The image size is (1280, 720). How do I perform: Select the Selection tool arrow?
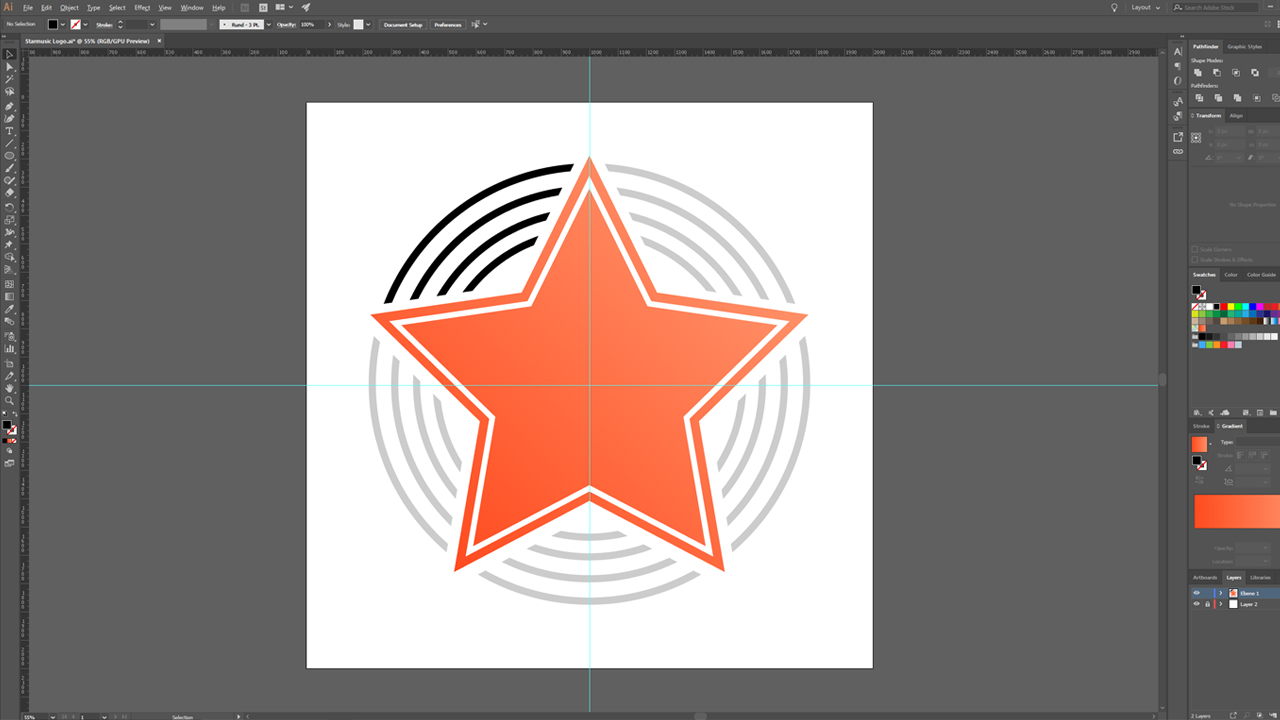tap(9, 54)
